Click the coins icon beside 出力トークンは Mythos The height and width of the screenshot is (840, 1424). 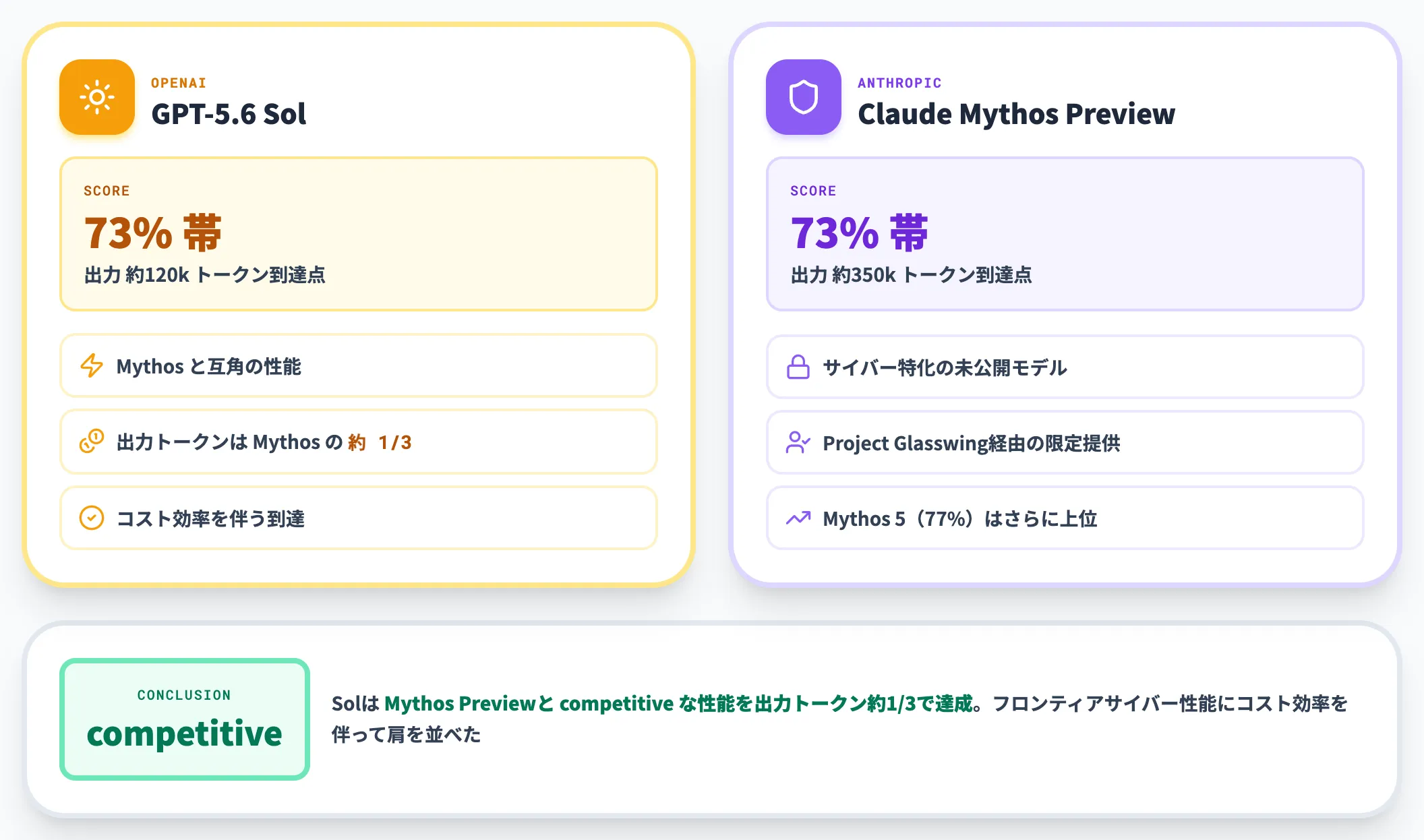point(92,442)
